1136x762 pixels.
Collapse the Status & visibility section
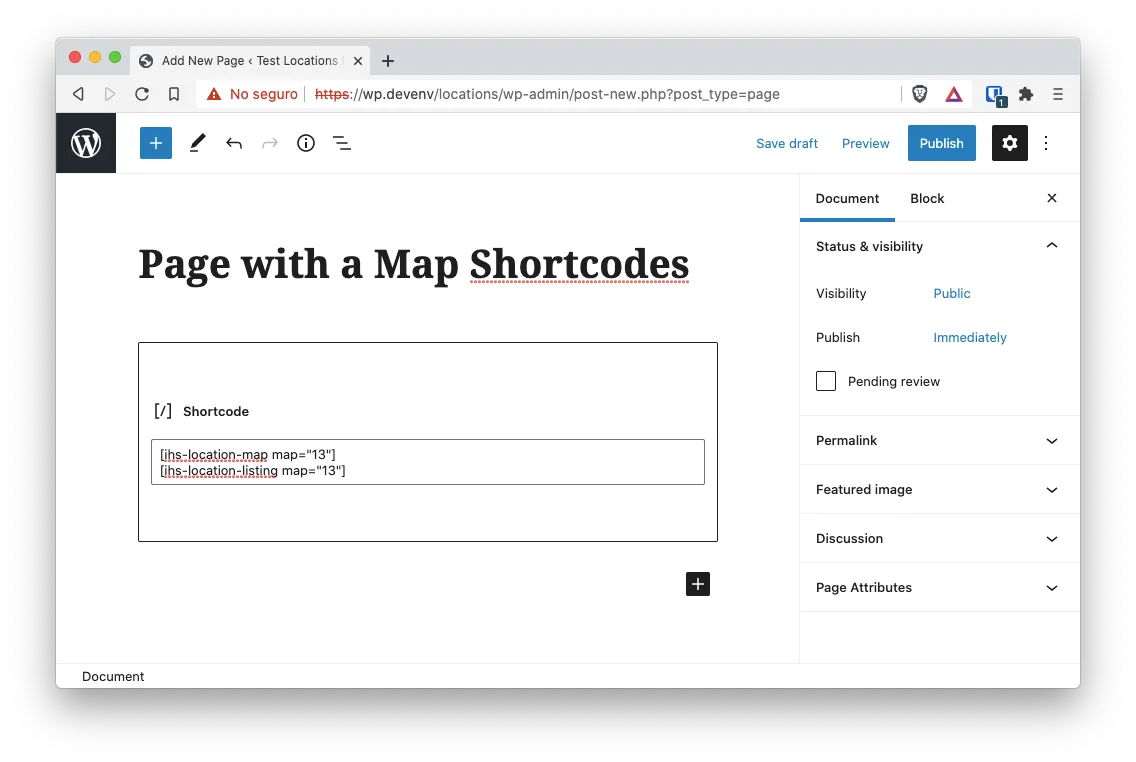pos(1052,246)
